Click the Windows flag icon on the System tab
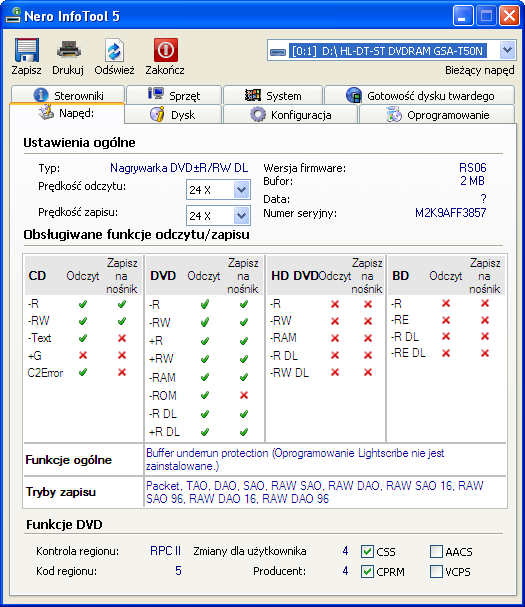 [253, 95]
